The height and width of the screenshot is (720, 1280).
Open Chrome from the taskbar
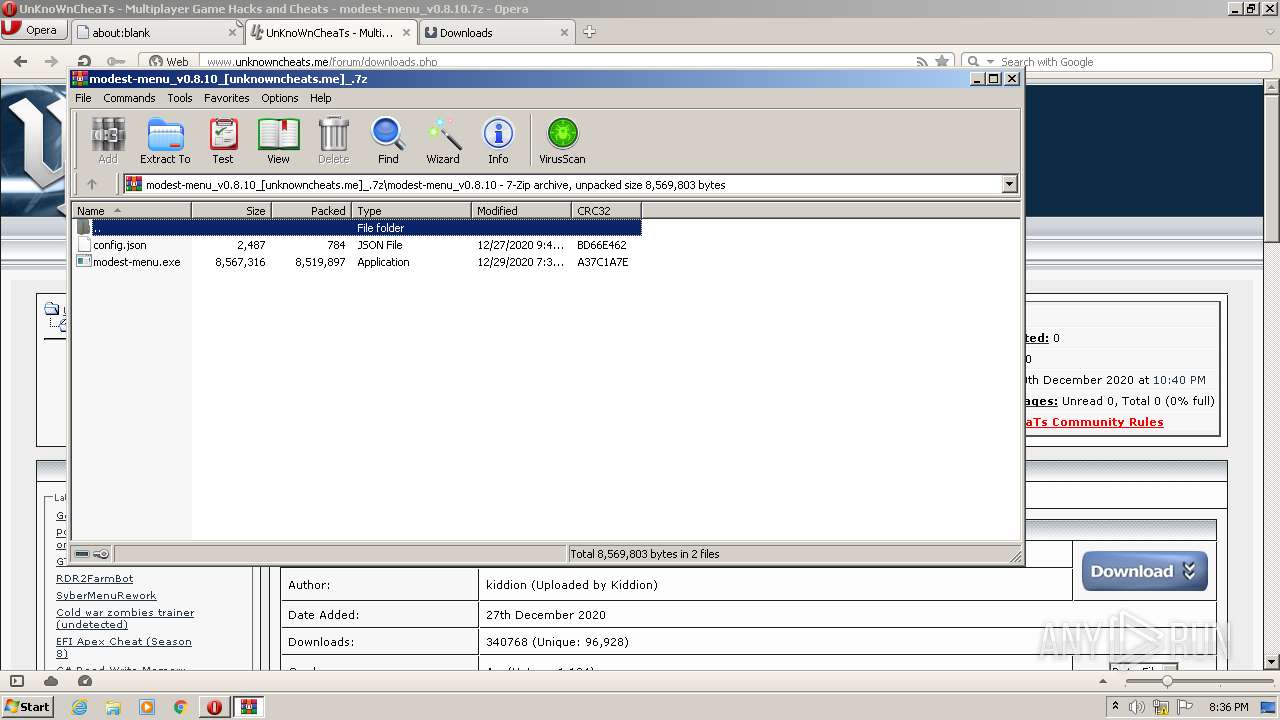181,707
